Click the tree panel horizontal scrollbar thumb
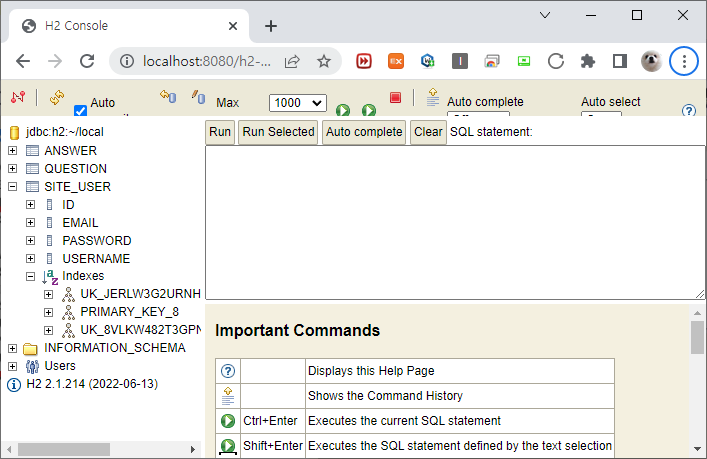The width and height of the screenshot is (707, 459). coord(64,449)
